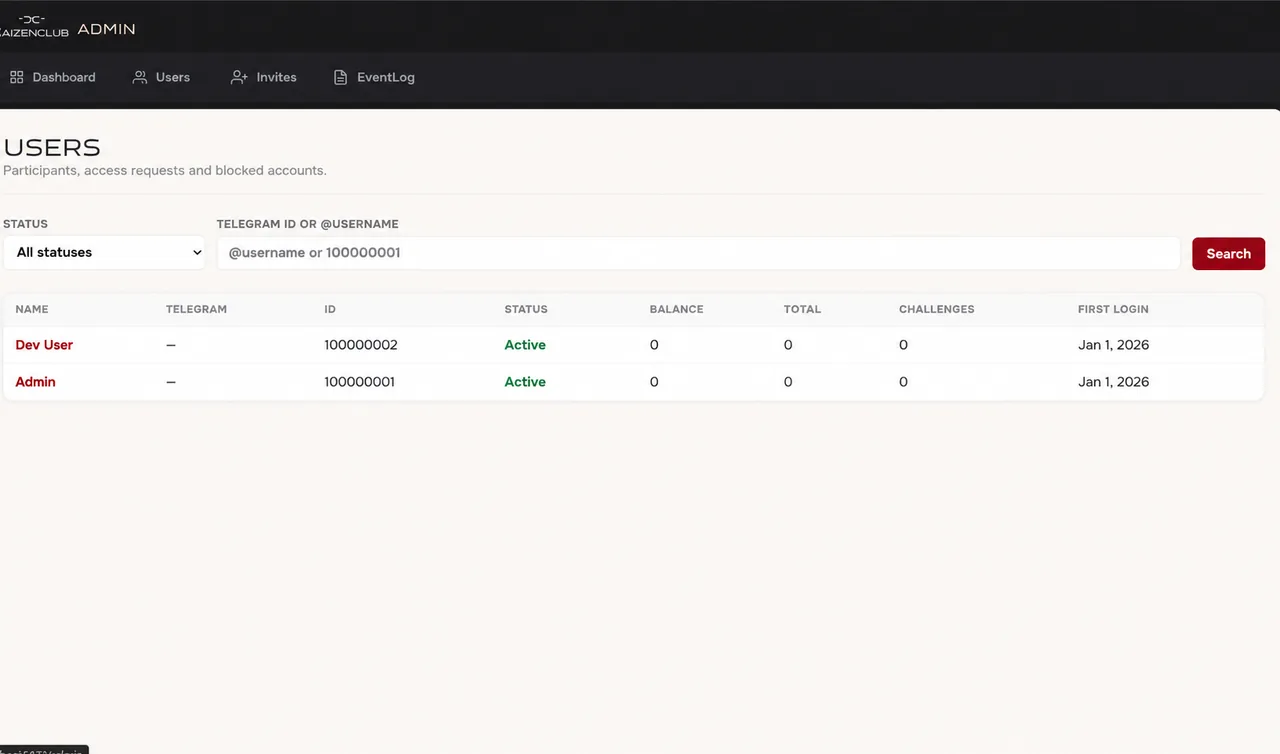This screenshot has height=754, width=1280.
Task: Click the balance value in Admin row
Action: [654, 382]
